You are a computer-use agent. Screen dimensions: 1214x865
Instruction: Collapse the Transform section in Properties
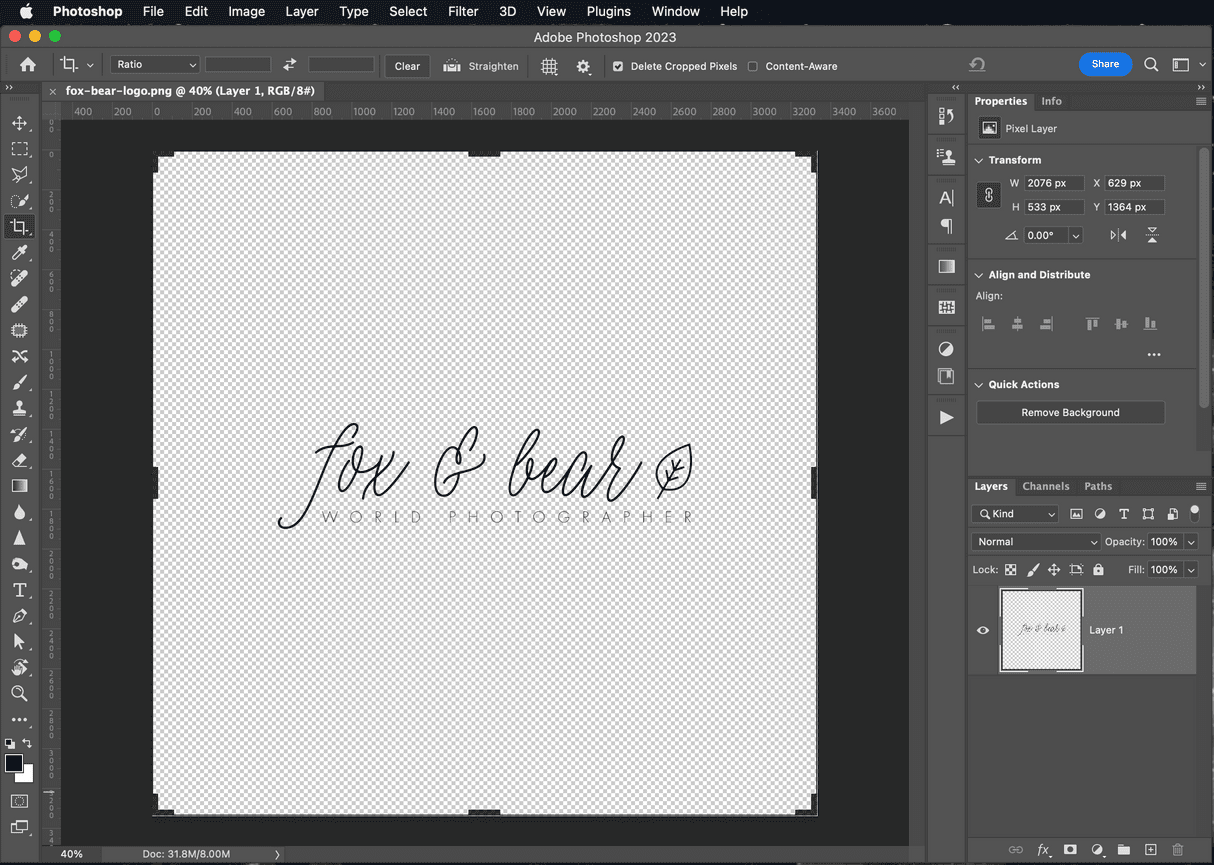point(978,159)
